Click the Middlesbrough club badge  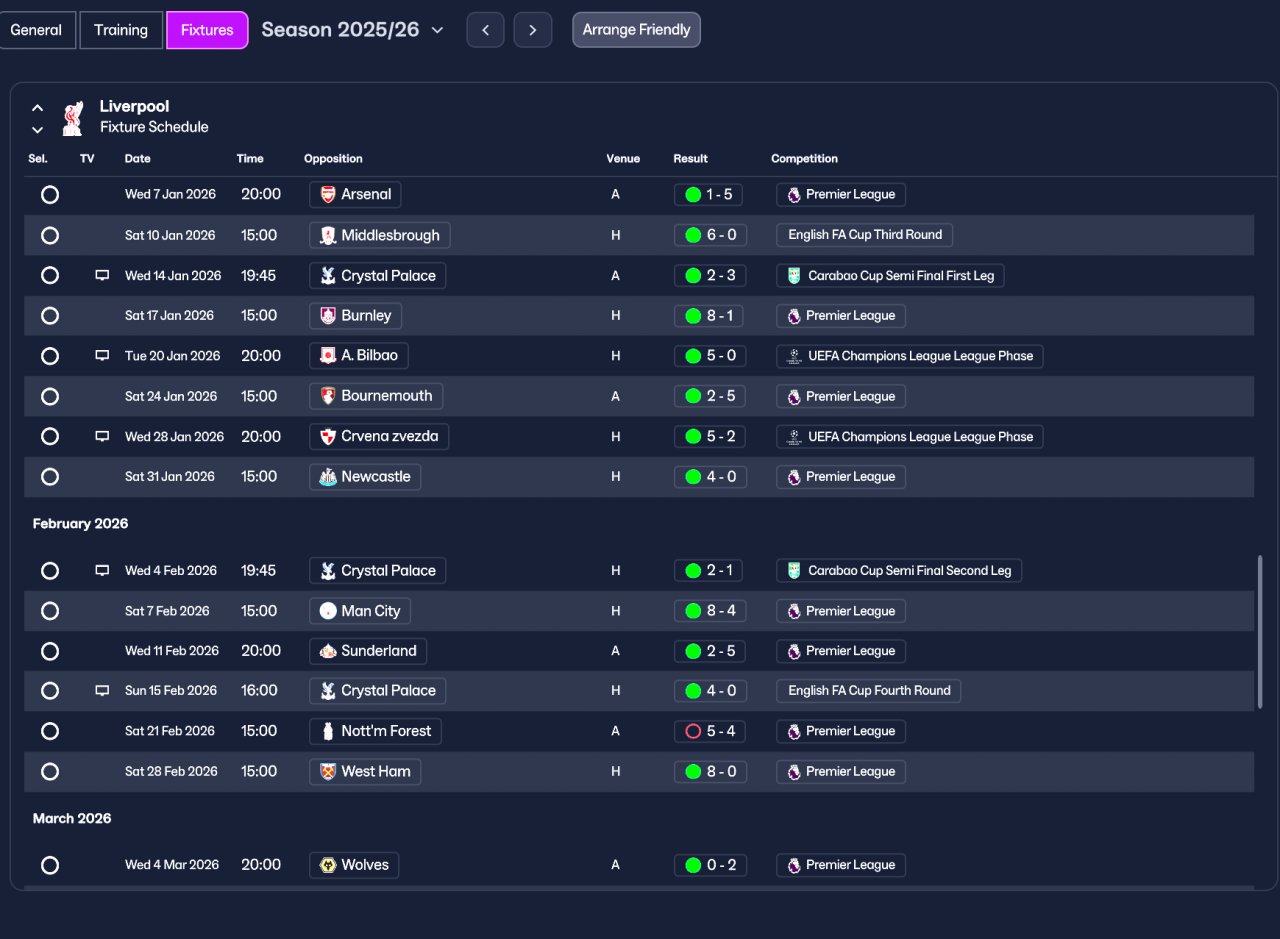[328, 235]
